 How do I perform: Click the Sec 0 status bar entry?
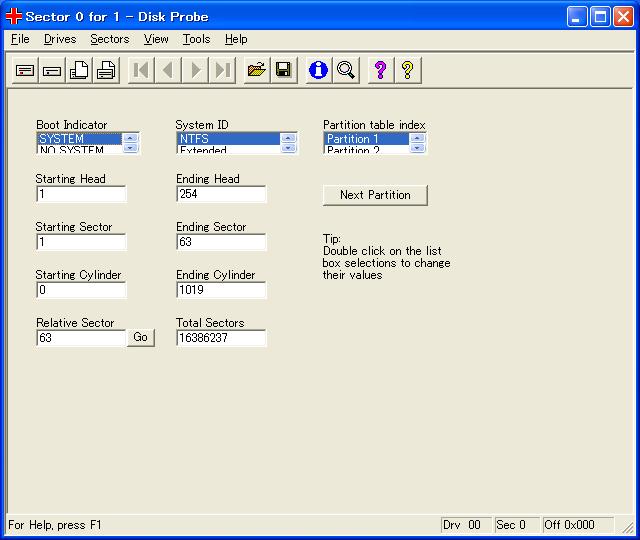pos(516,525)
